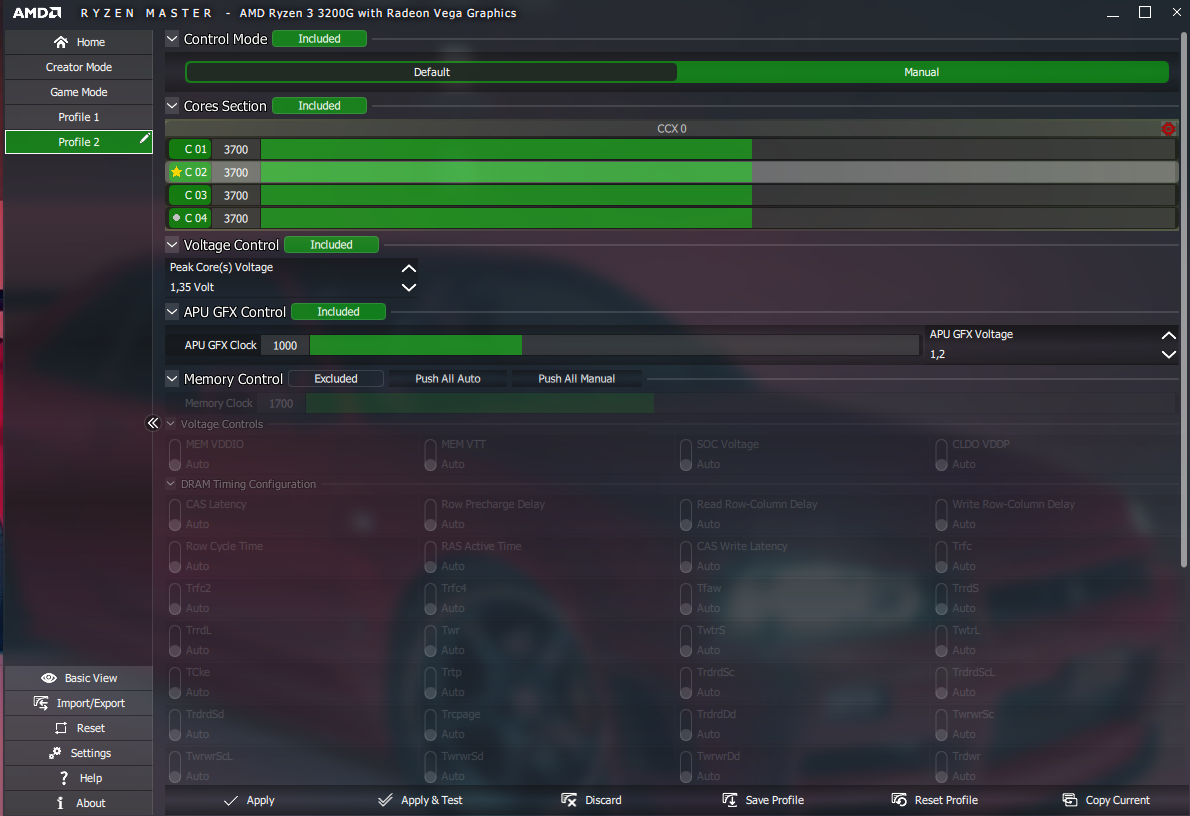Image resolution: width=1190 pixels, height=816 pixels.
Task: Toggle Memory Control Excluded button
Action: point(336,379)
